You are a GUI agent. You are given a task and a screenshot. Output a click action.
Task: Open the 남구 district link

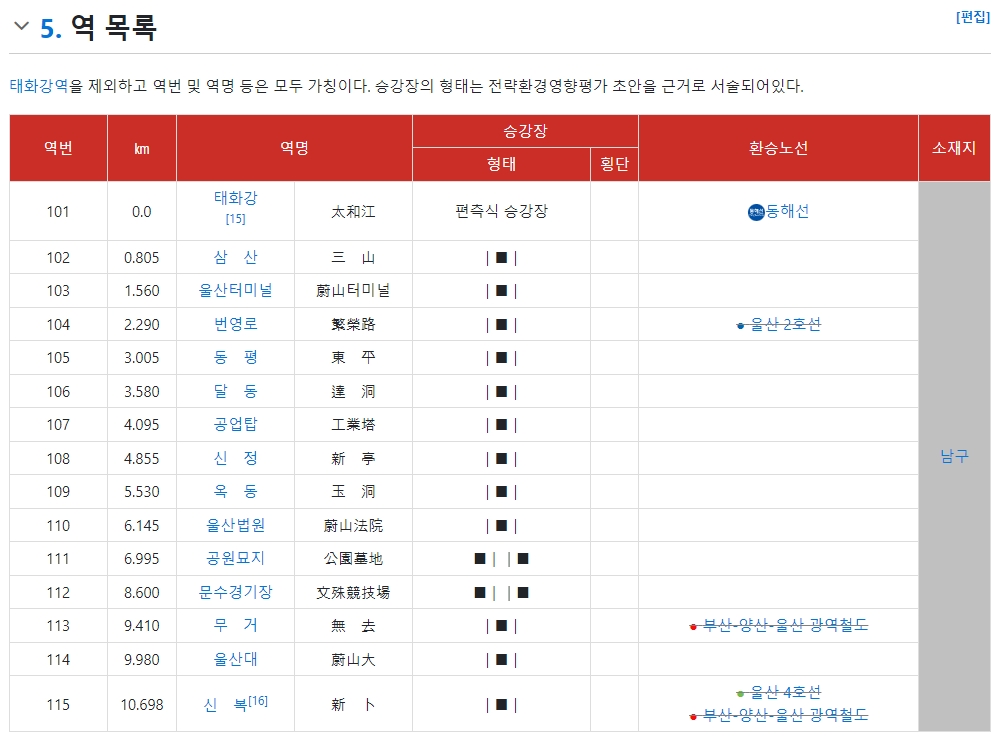point(954,456)
